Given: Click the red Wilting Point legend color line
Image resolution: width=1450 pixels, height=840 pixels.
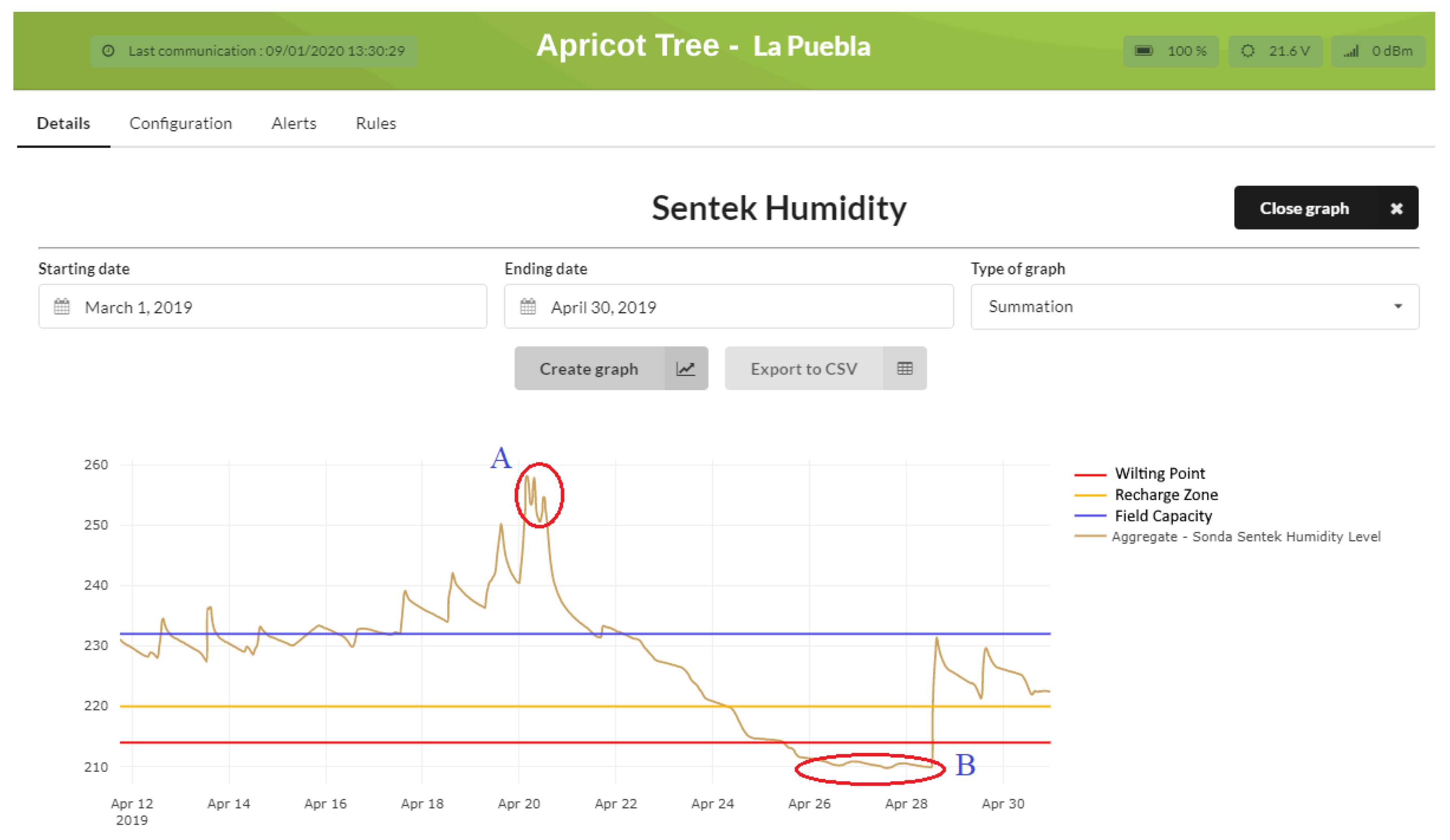Looking at the screenshot, I should (x=1090, y=475).
